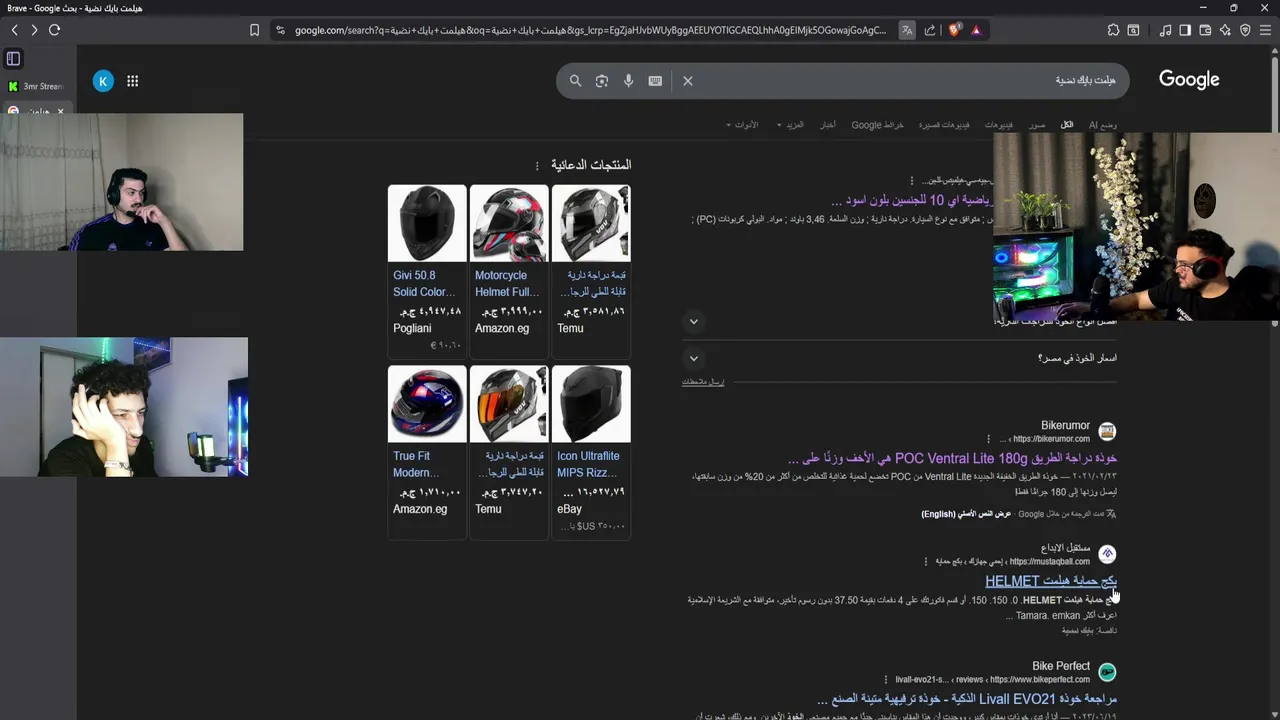Switch to the News results tab
The height and width of the screenshot is (720, 1280).
click(x=828, y=125)
